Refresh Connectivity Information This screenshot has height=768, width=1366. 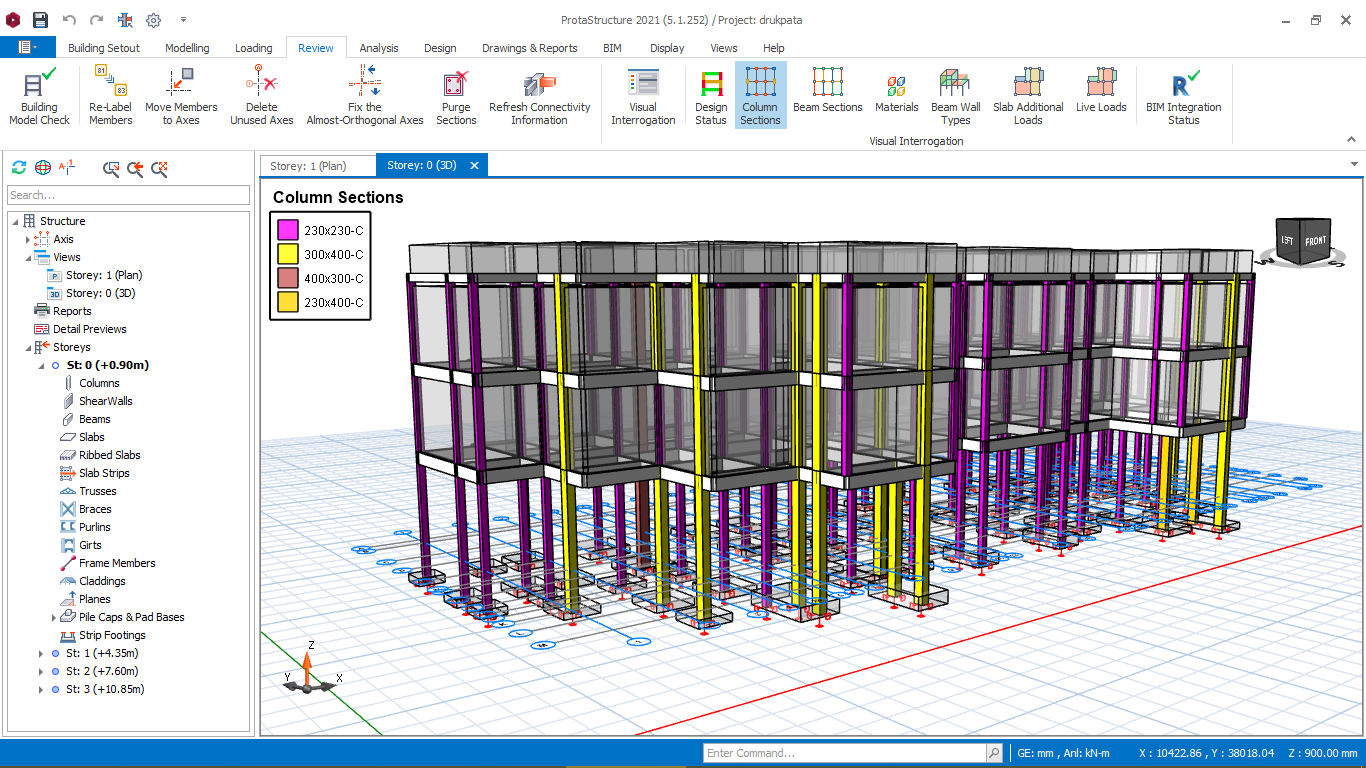(540, 97)
